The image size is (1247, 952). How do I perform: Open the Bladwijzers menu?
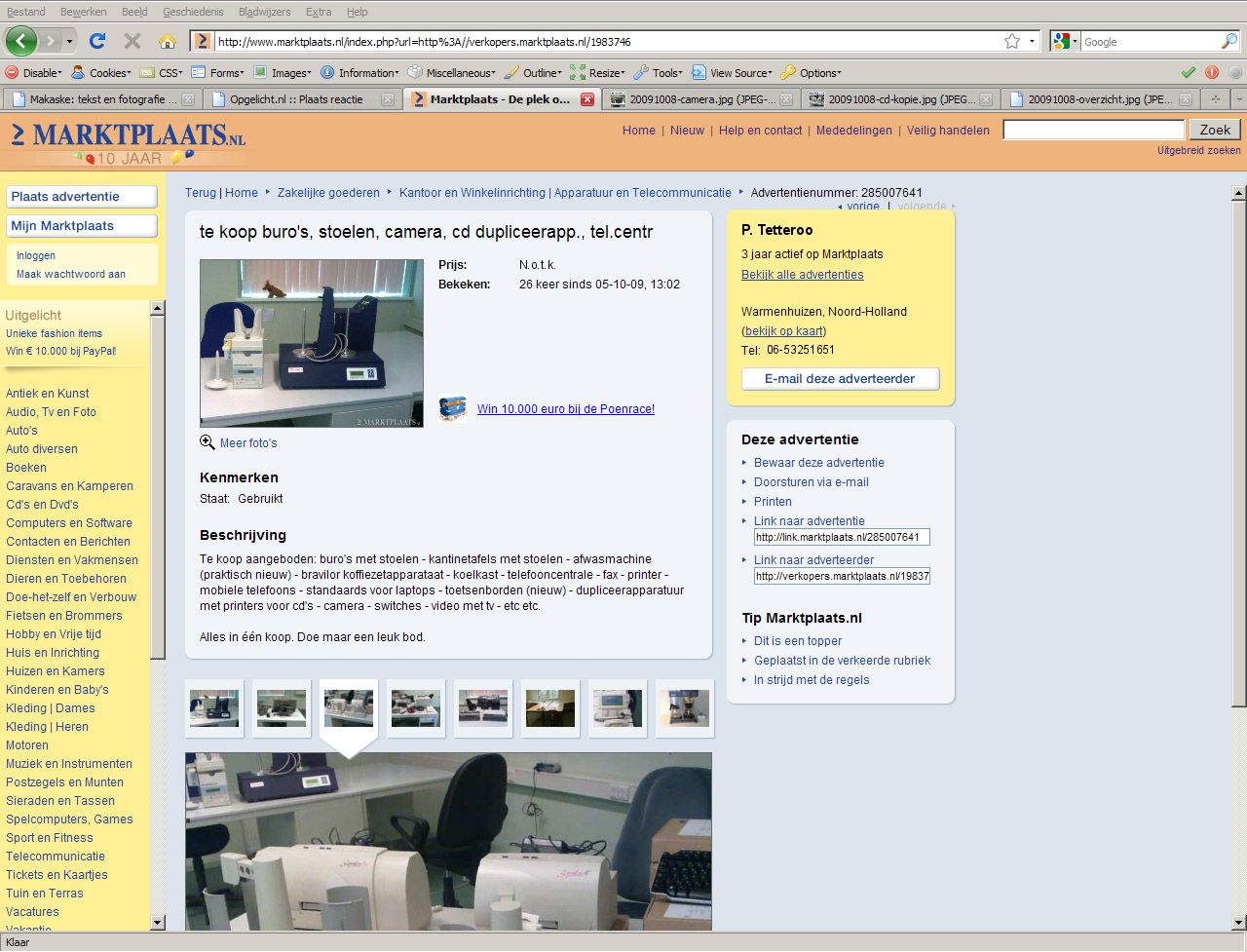265,12
